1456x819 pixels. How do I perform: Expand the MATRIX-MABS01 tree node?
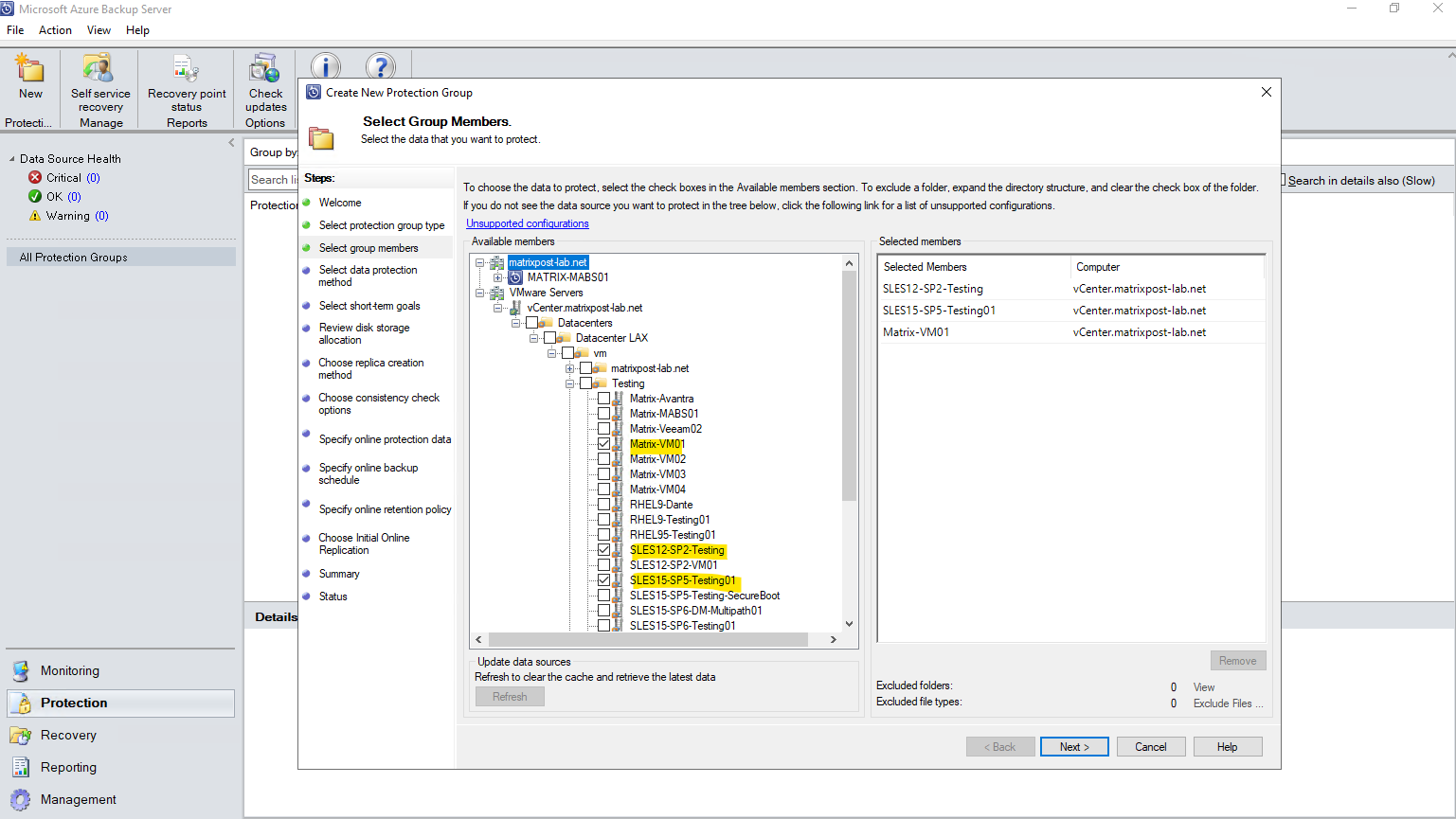497,277
